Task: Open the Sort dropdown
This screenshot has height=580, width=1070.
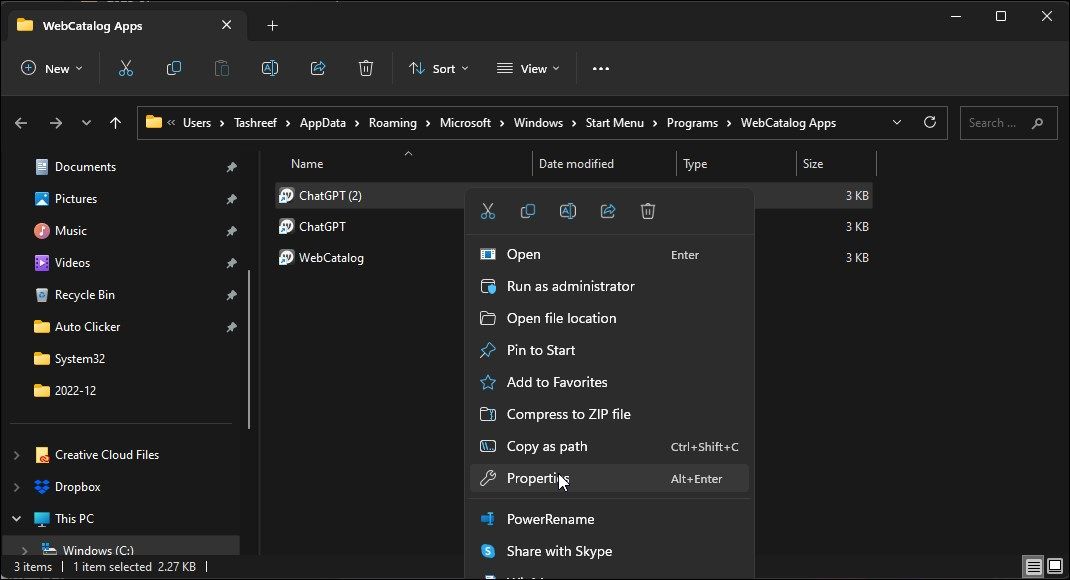Action: [x=438, y=68]
